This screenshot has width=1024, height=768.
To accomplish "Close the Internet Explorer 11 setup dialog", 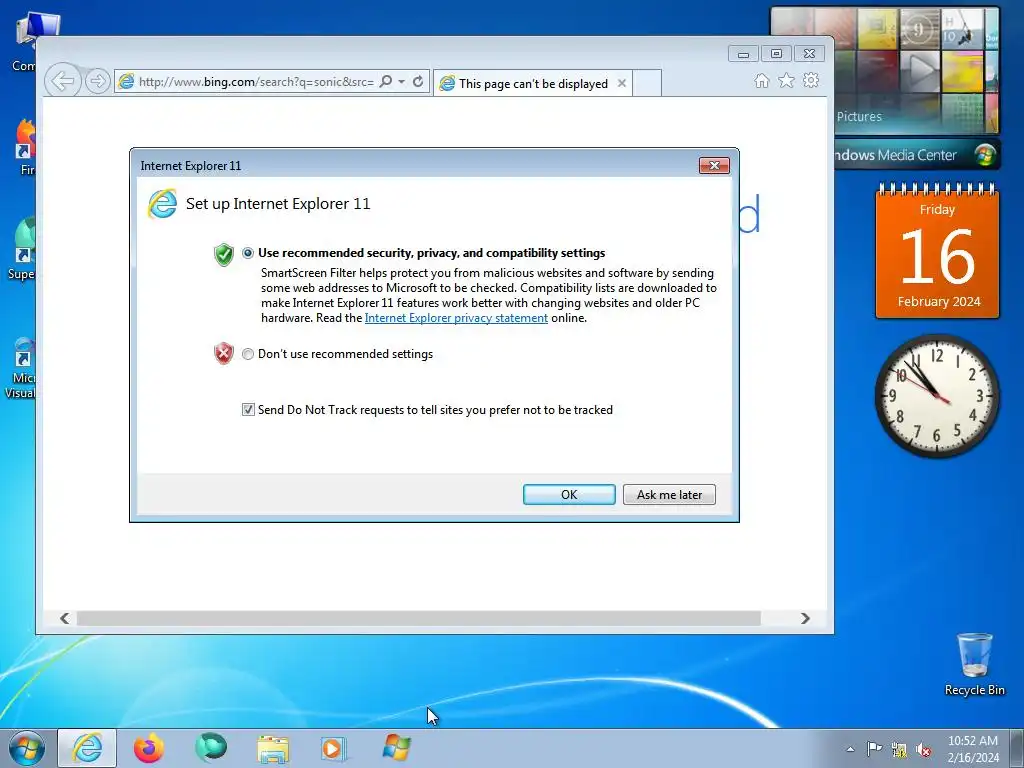I will point(714,166).
